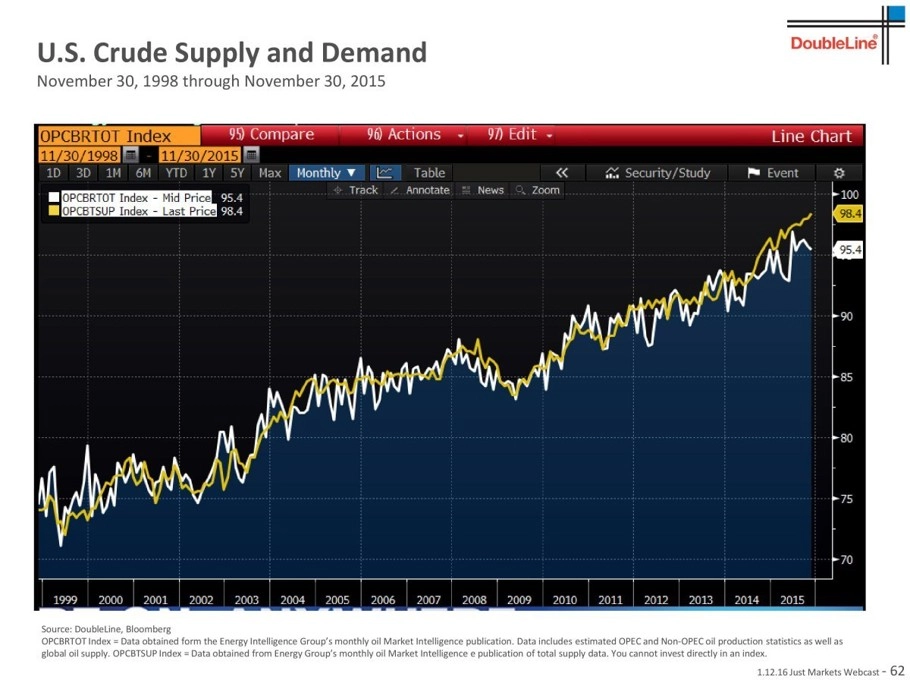Expand the 96) Actions dropdown
Image resolution: width=910 pixels, height=683 pixels.
coord(415,135)
